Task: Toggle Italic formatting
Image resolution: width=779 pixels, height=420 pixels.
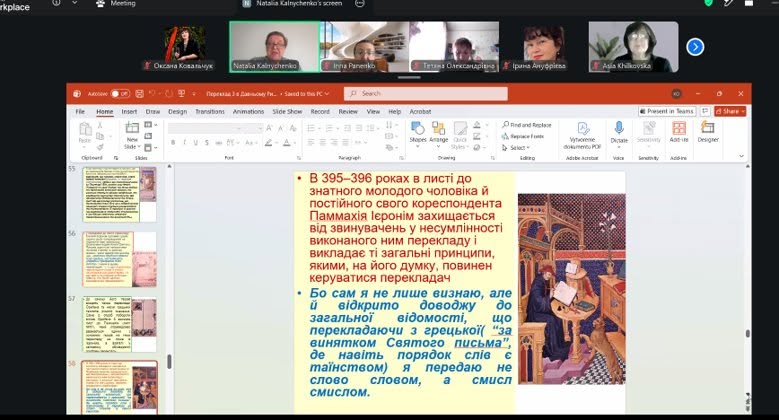Action: (184, 143)
